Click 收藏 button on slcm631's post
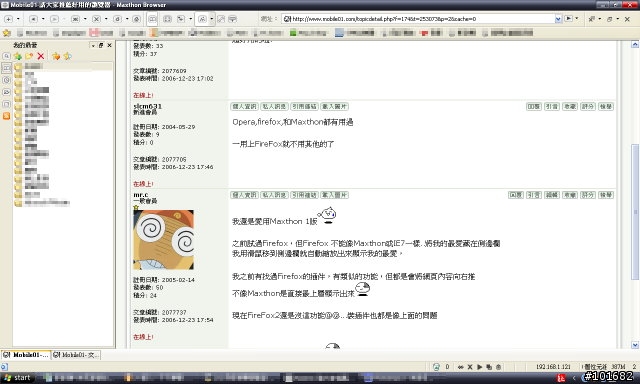640x384 pixels. (x=570, y=107)
